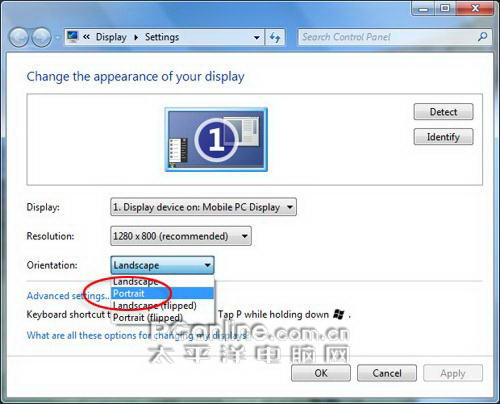Click the Back navigation arrow
Viewport: 500px width, 404px height.
point(19,37)
